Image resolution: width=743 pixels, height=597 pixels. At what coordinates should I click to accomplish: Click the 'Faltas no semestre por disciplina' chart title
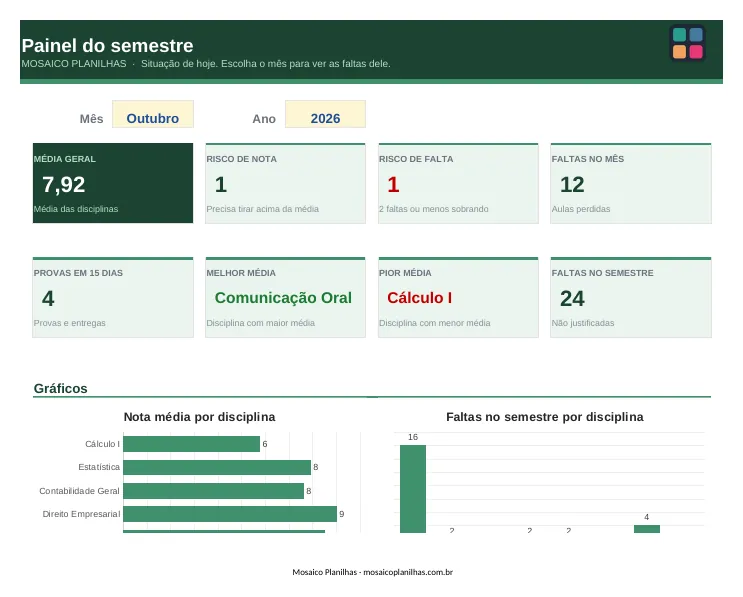coord(545,417)
